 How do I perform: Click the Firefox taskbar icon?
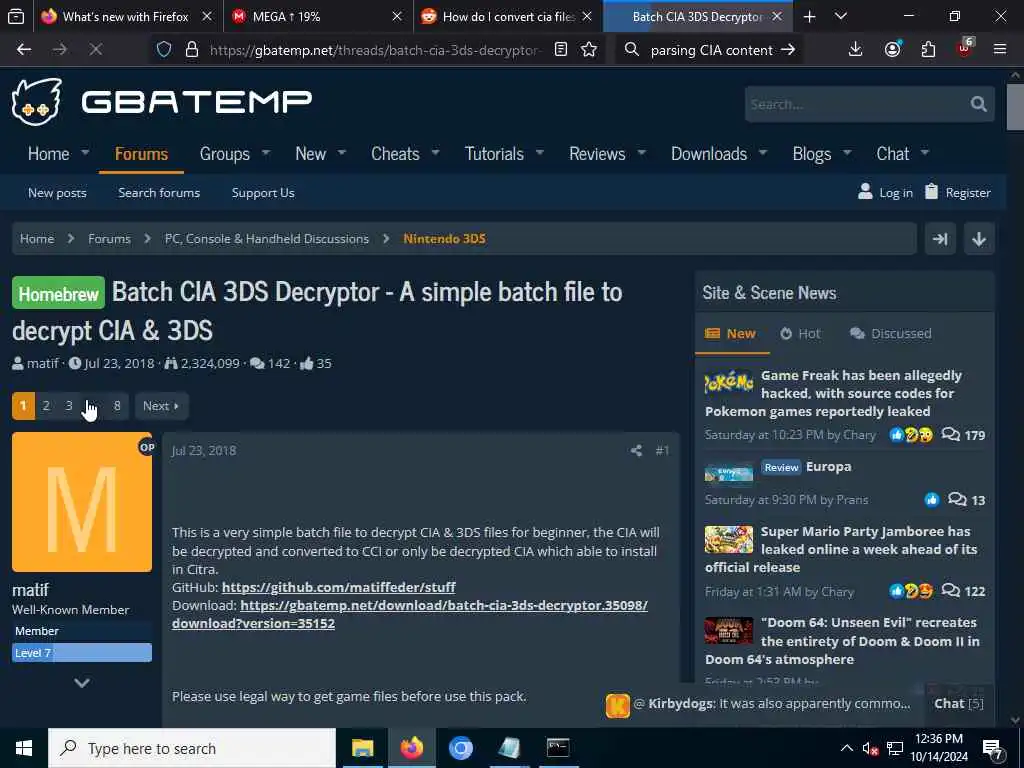tap(411, 748)
